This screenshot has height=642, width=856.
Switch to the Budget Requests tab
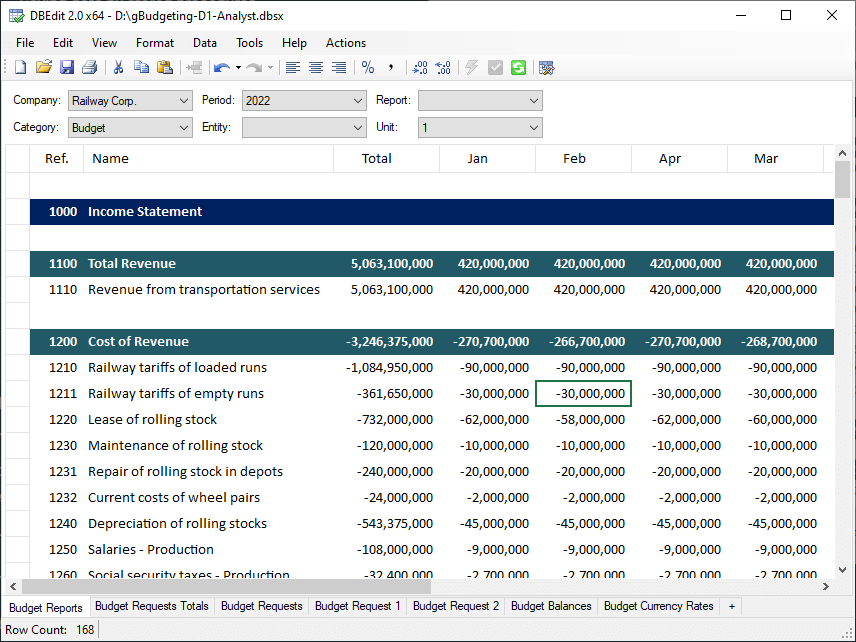point(261,606)
